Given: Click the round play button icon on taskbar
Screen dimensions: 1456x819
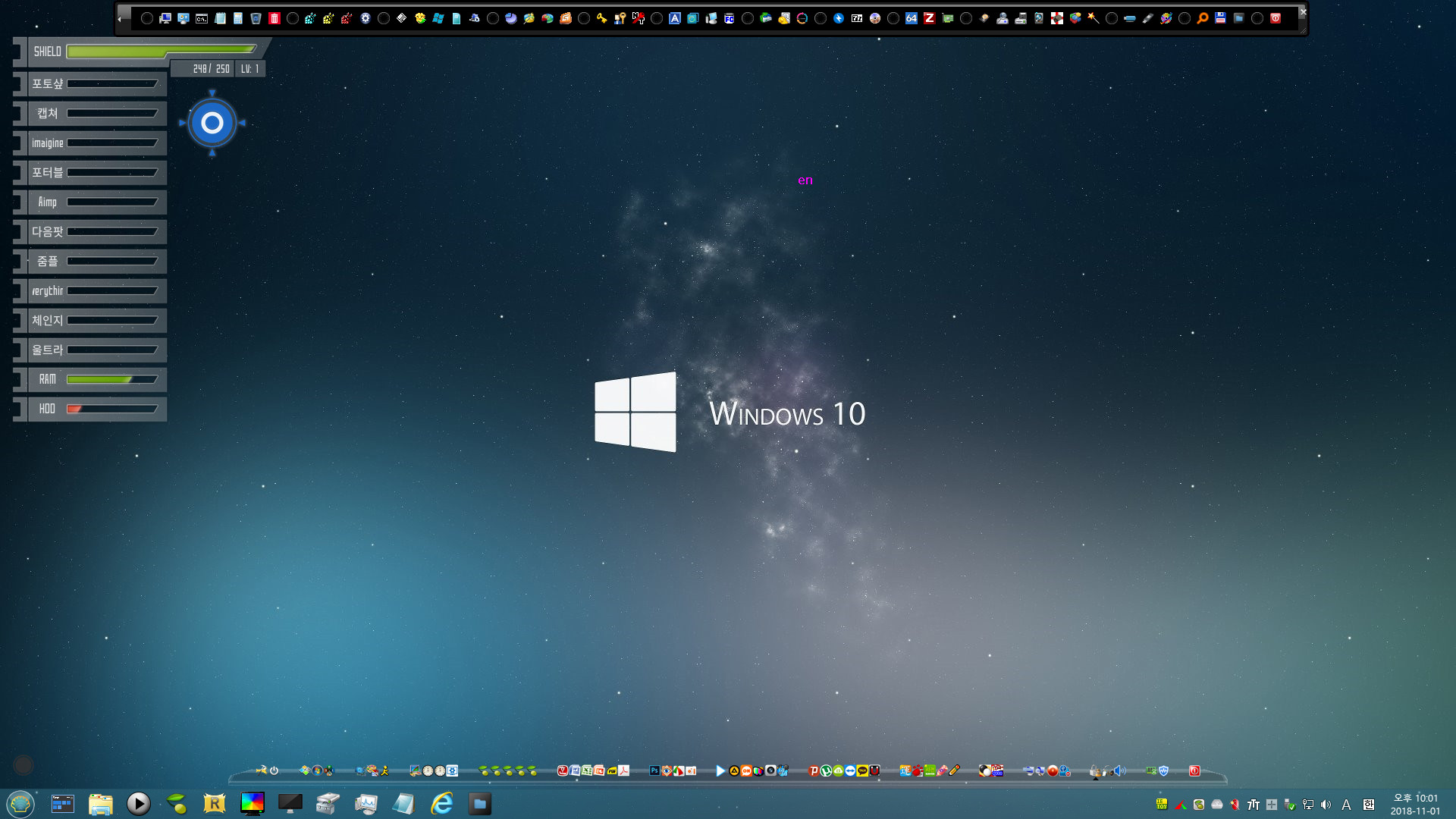Looking at the screenshot, I should 138,803.
